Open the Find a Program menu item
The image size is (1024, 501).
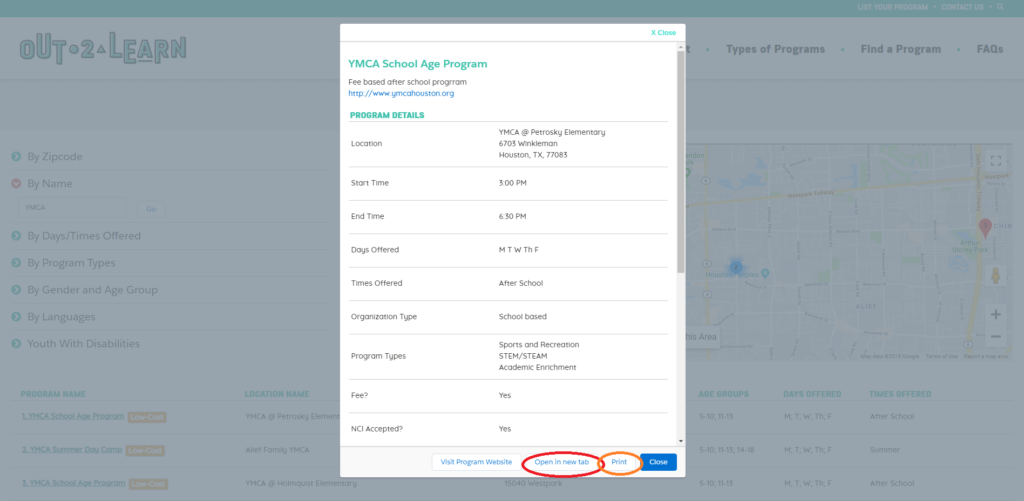(x=901, y=49)
